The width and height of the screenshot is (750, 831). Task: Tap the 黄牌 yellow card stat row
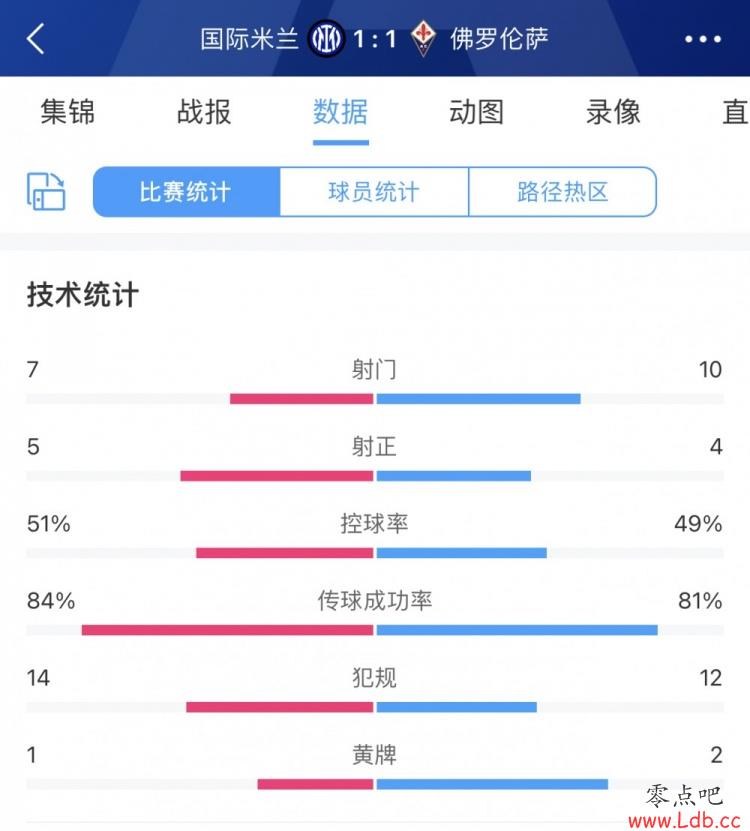[375, 768]
